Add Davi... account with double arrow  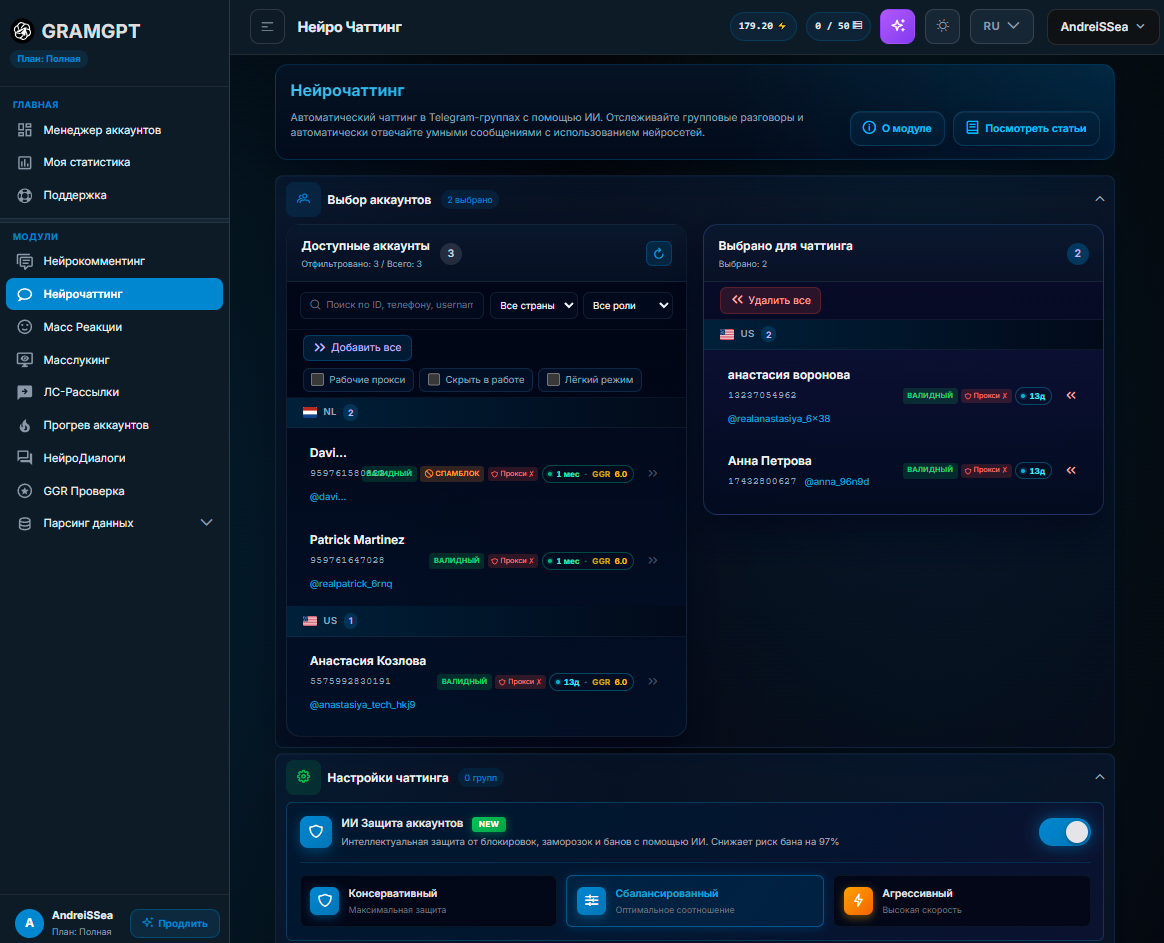click(653, 474)
